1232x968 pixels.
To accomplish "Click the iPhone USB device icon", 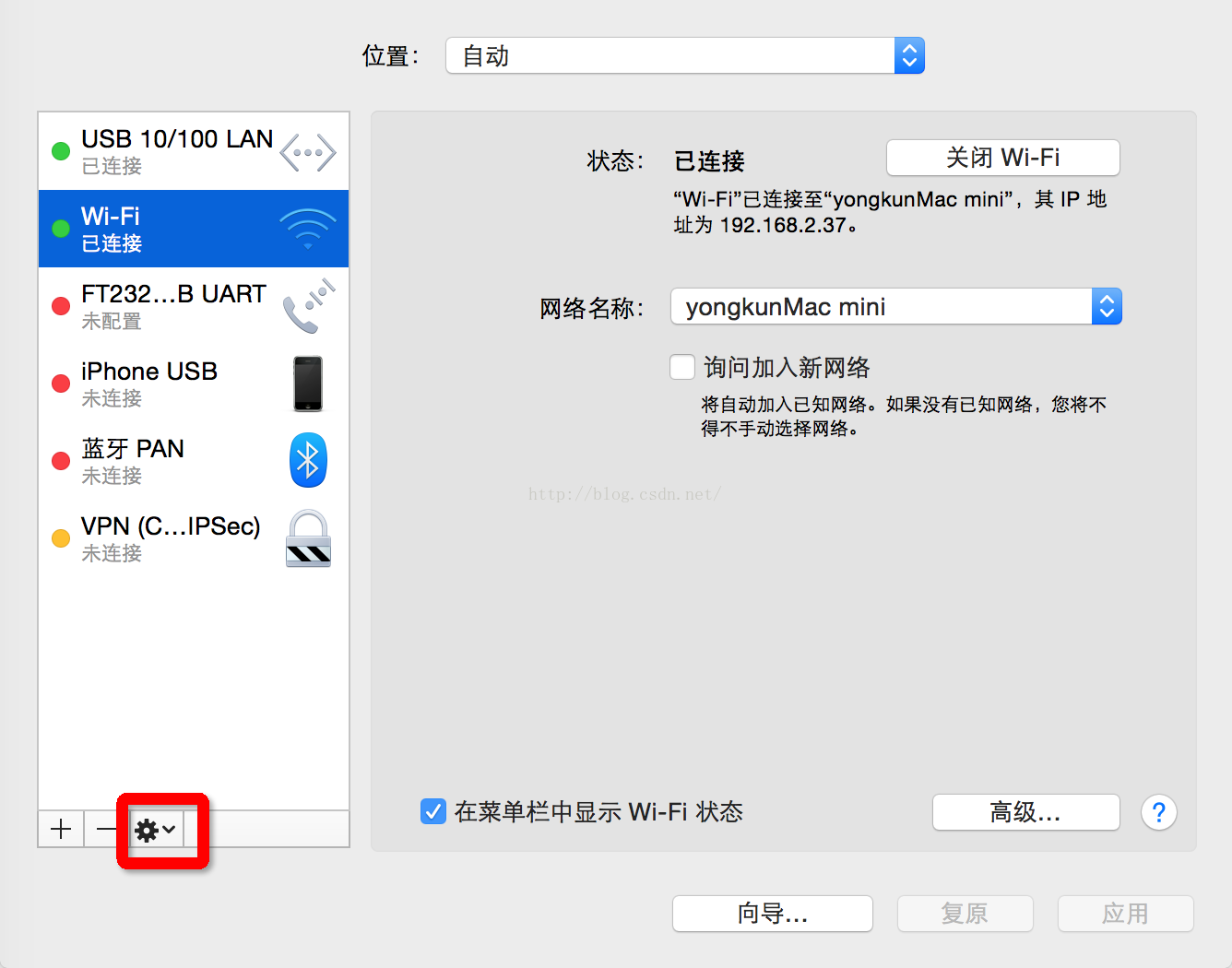I will point(308,384).
